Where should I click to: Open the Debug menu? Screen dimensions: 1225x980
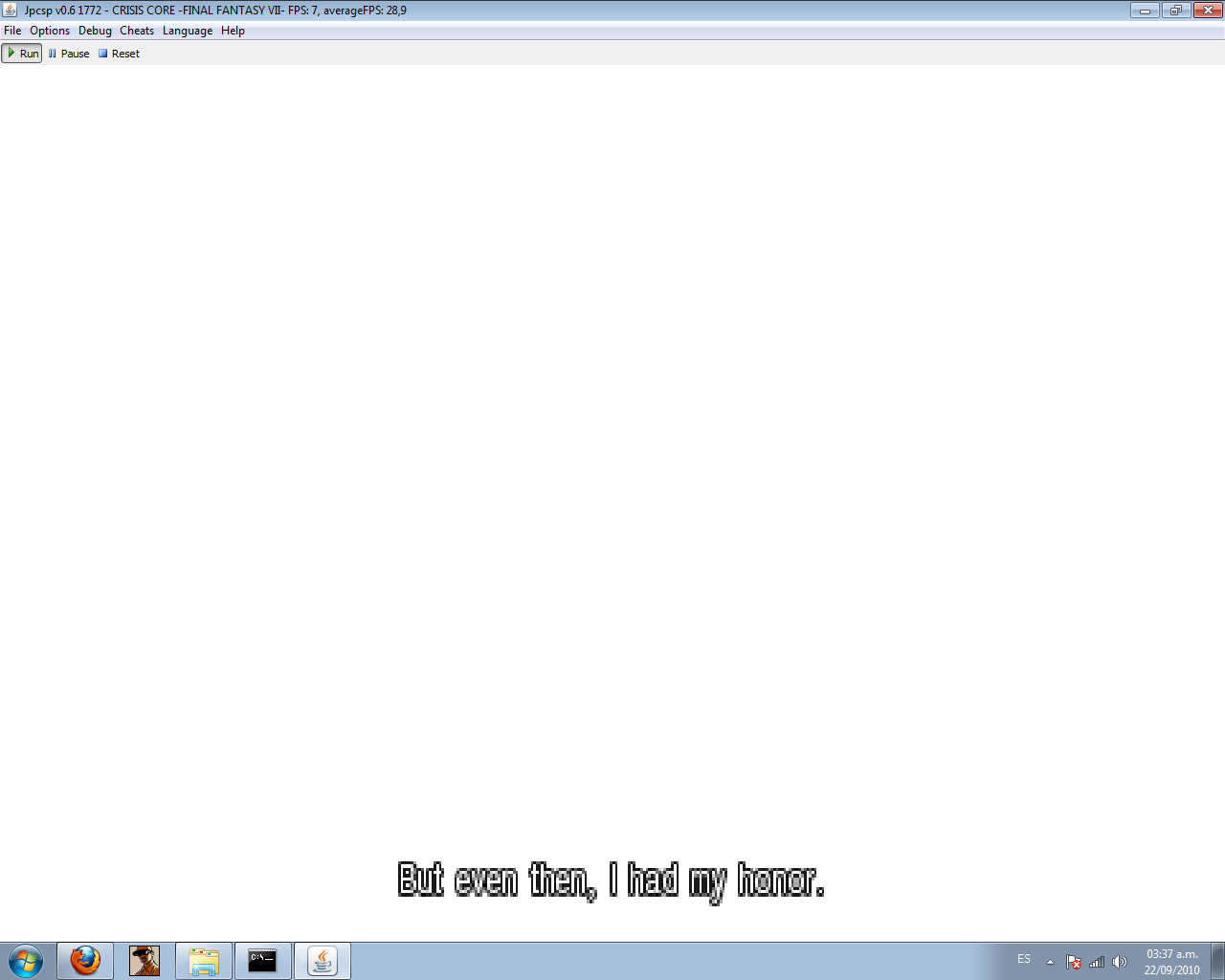95,31
